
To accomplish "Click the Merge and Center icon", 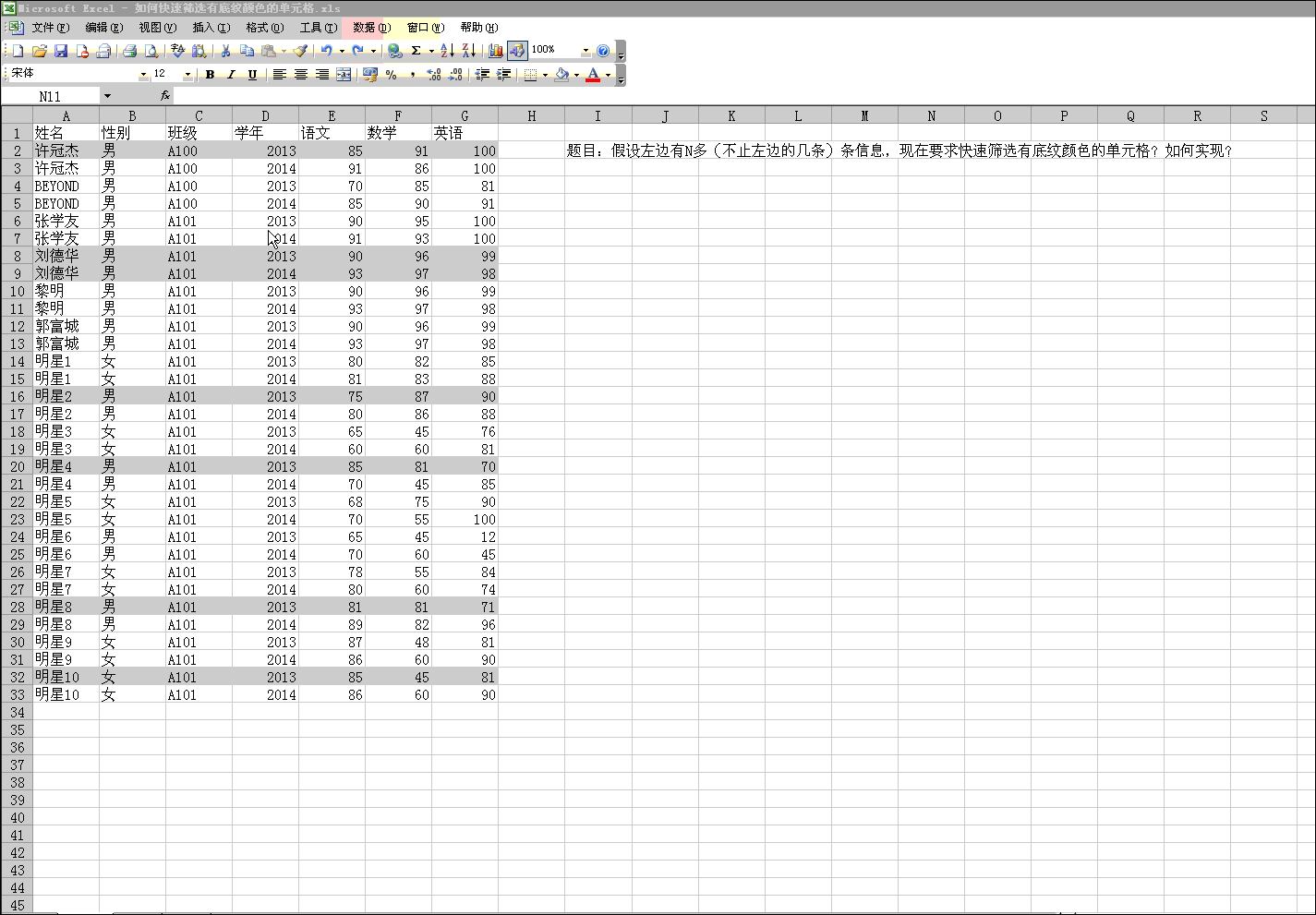I will click(344, 75).
